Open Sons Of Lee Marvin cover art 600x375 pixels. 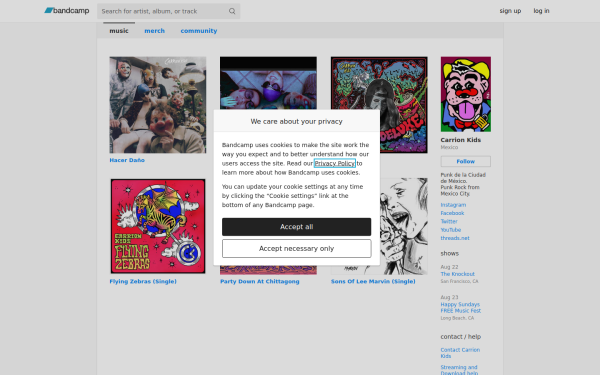coord(404,226)
